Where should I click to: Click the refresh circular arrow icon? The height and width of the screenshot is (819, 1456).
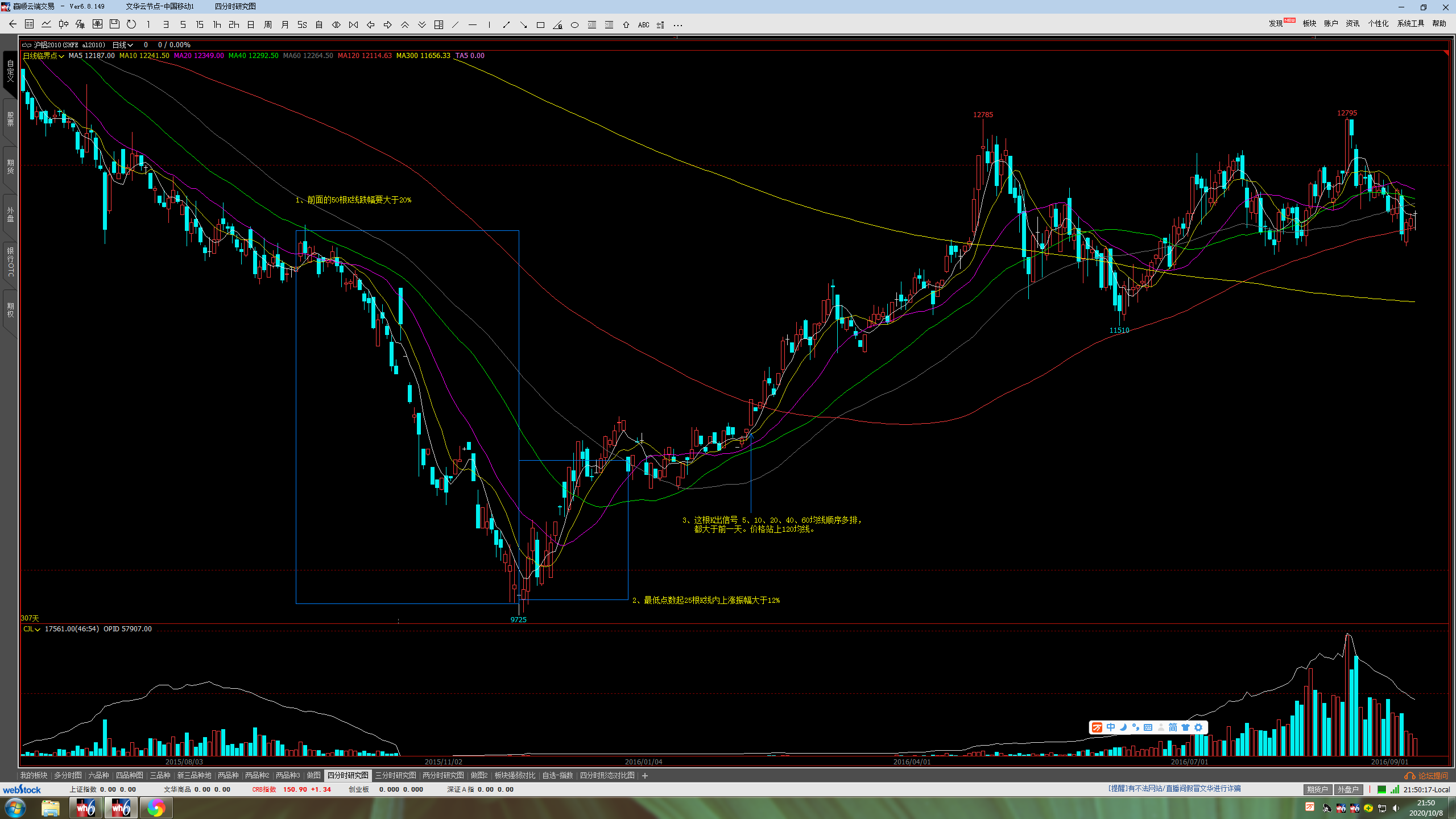click(131, 24)
